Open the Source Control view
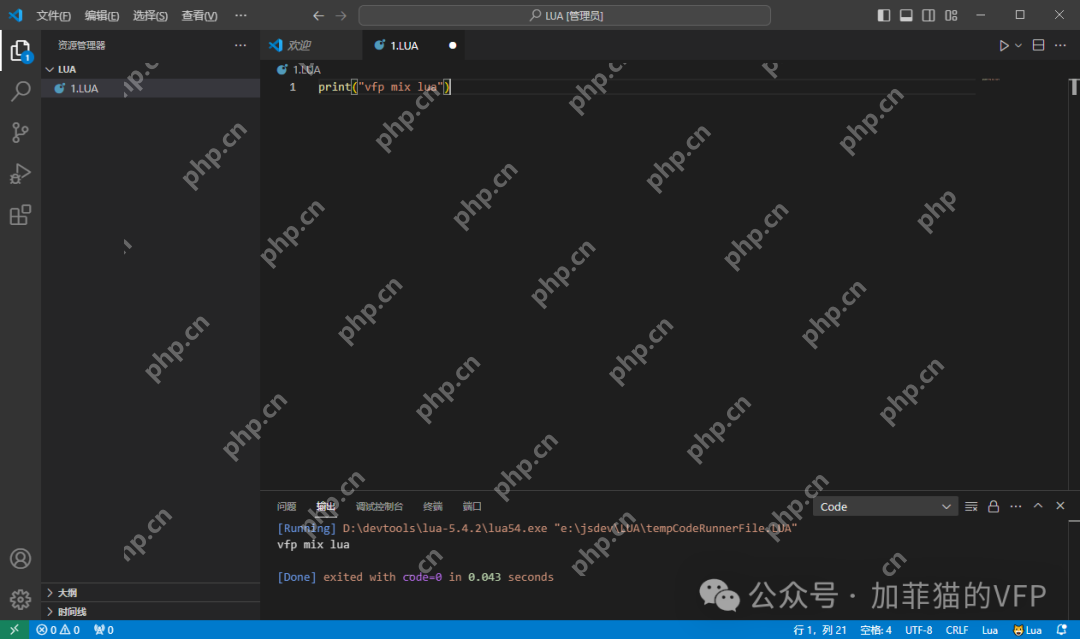The width and height of the screenshot is (1080, 639). [x=20, y=132]
